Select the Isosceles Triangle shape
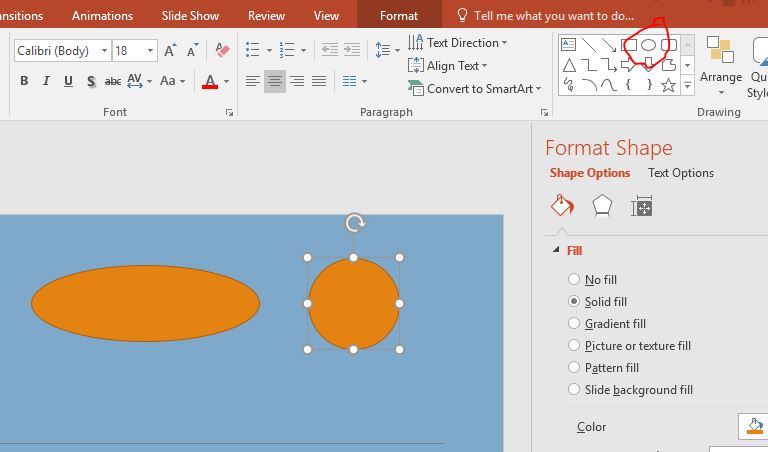 (569, 65)
